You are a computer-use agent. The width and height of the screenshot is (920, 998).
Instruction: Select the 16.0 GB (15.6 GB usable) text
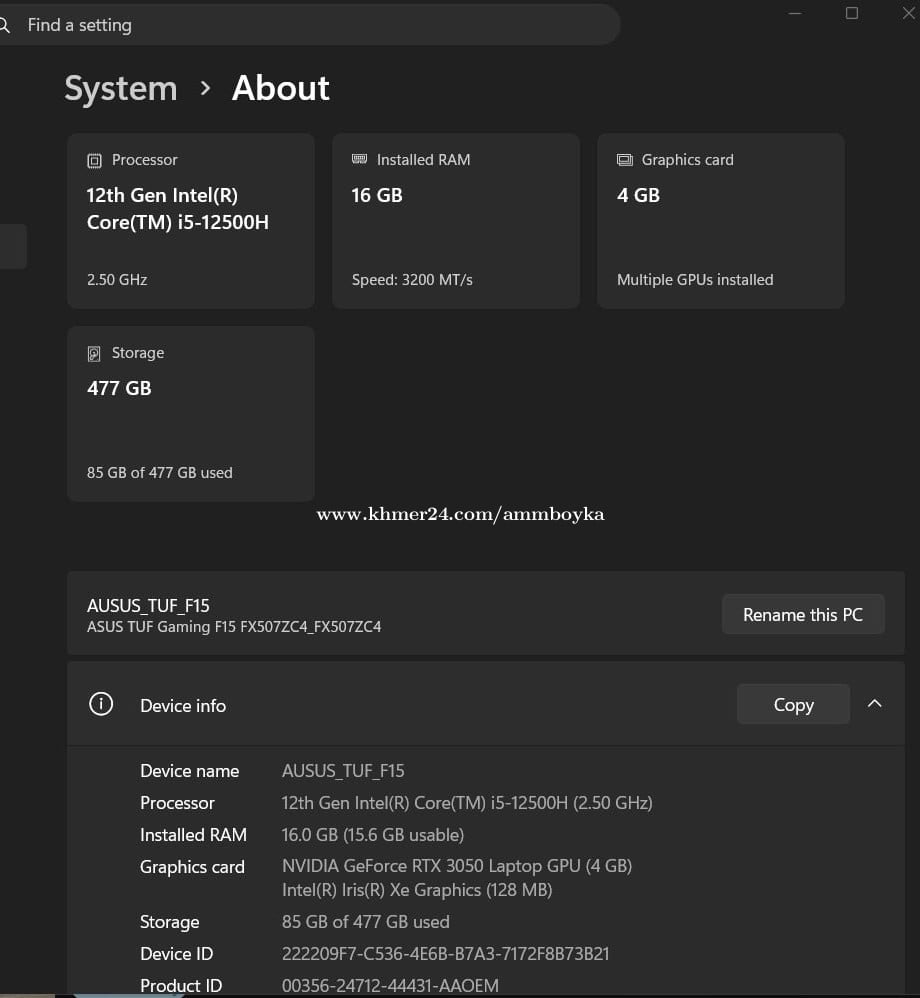coord(373,834)
